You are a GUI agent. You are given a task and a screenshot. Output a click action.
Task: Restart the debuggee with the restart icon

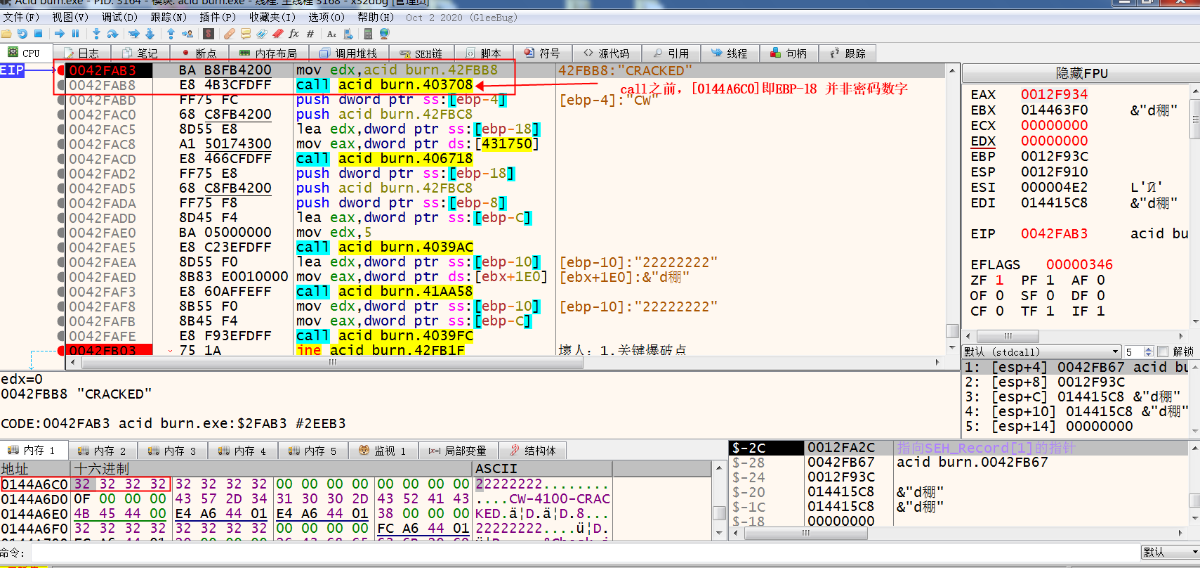(22, 34)
